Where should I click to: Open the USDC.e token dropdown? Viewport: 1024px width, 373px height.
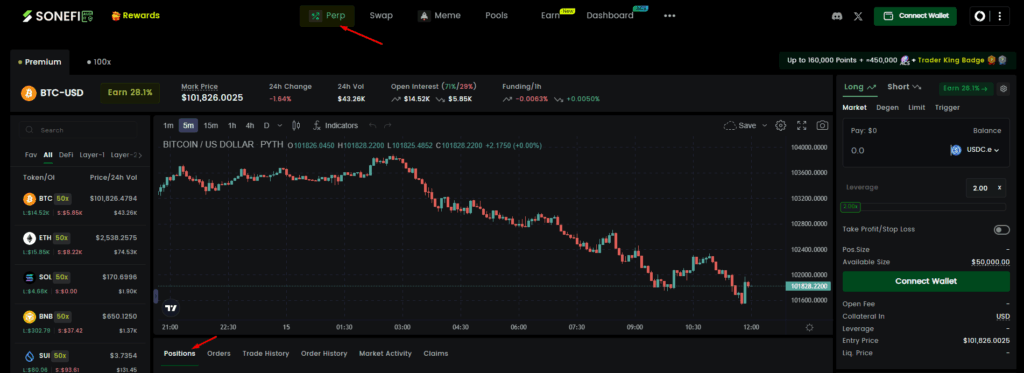975,150
